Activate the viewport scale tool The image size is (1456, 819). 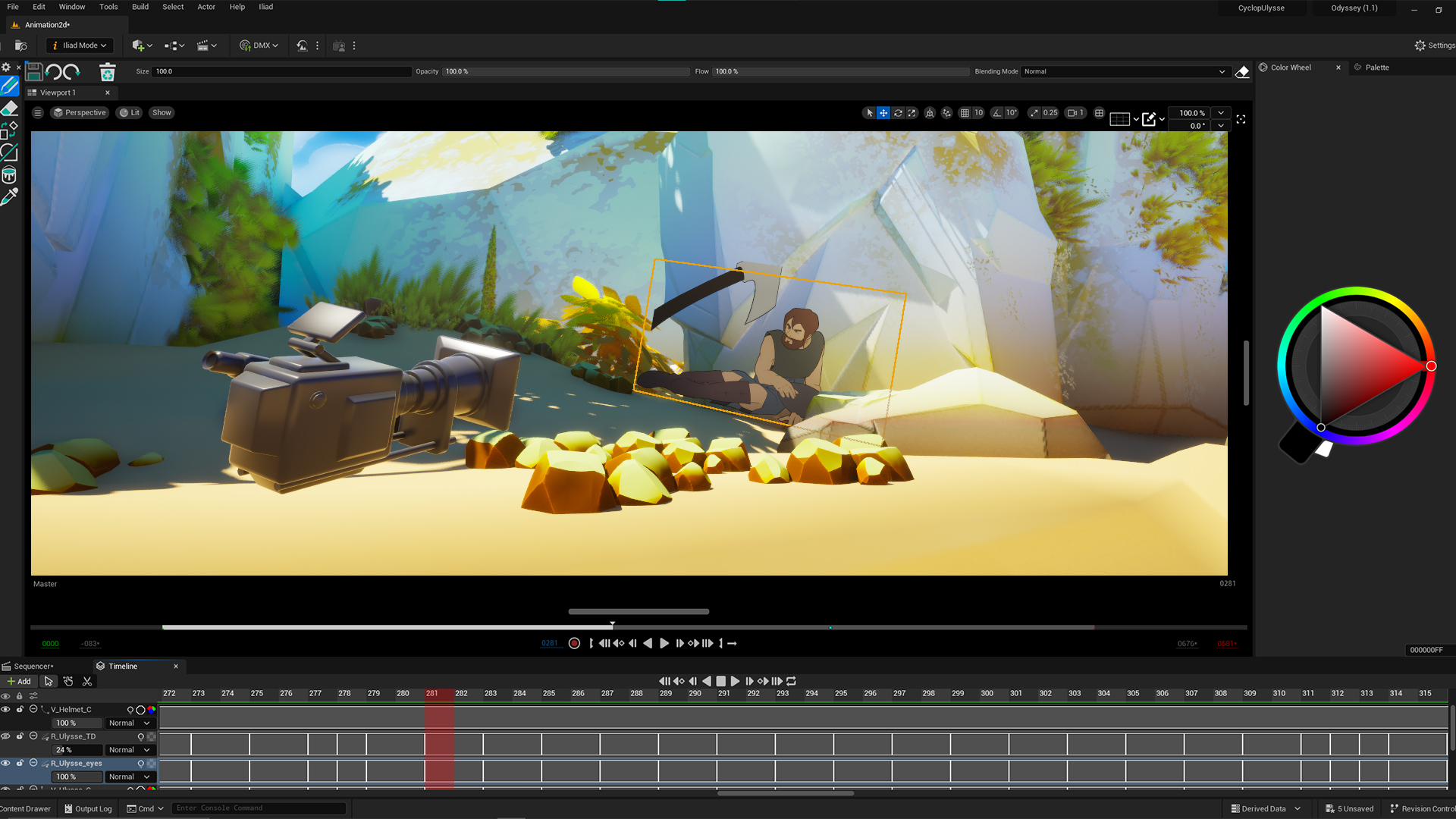tap(912, 113)
